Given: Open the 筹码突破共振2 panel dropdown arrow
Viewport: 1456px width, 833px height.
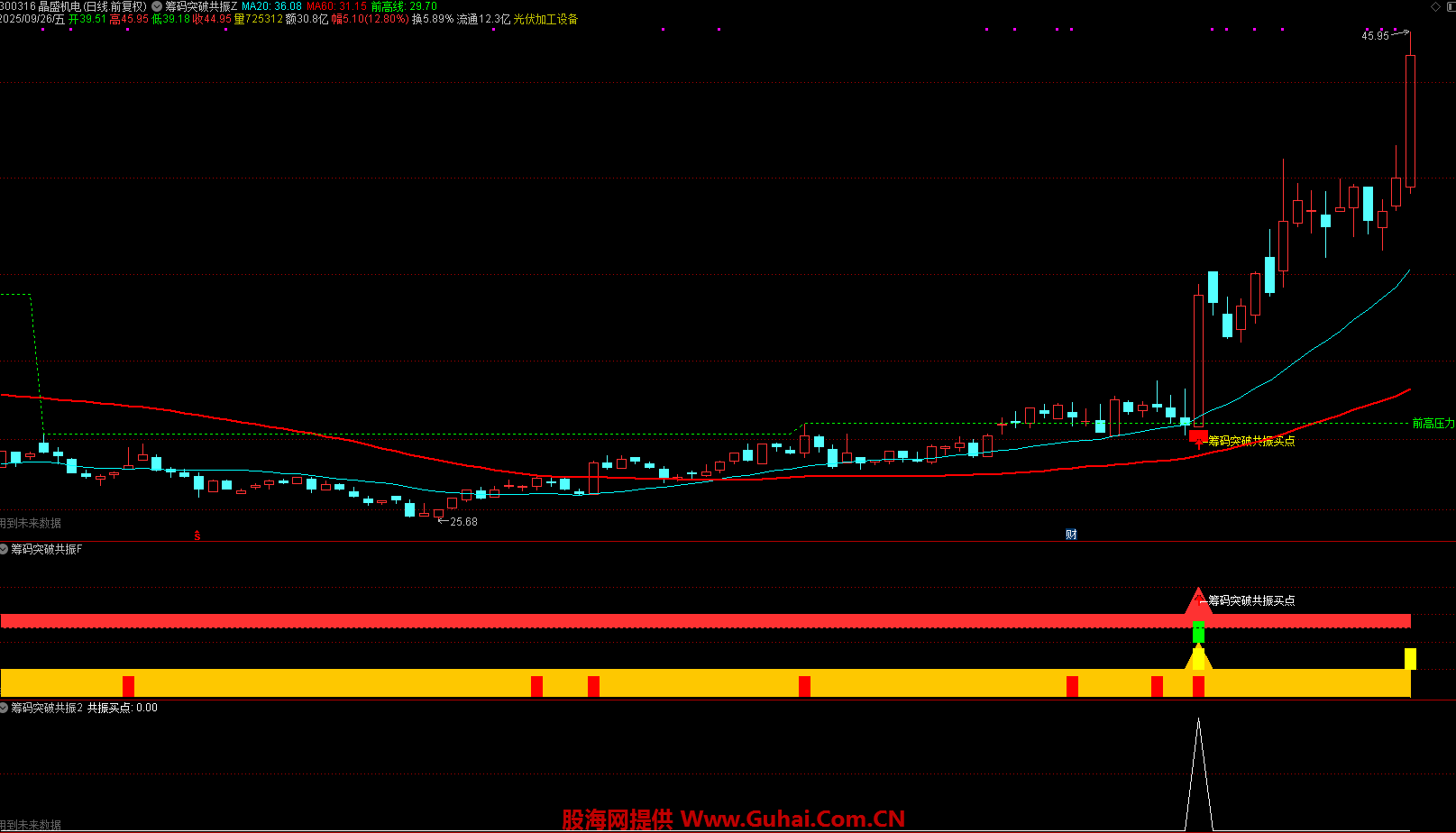Looking at the screenshot, I should 5,708.
